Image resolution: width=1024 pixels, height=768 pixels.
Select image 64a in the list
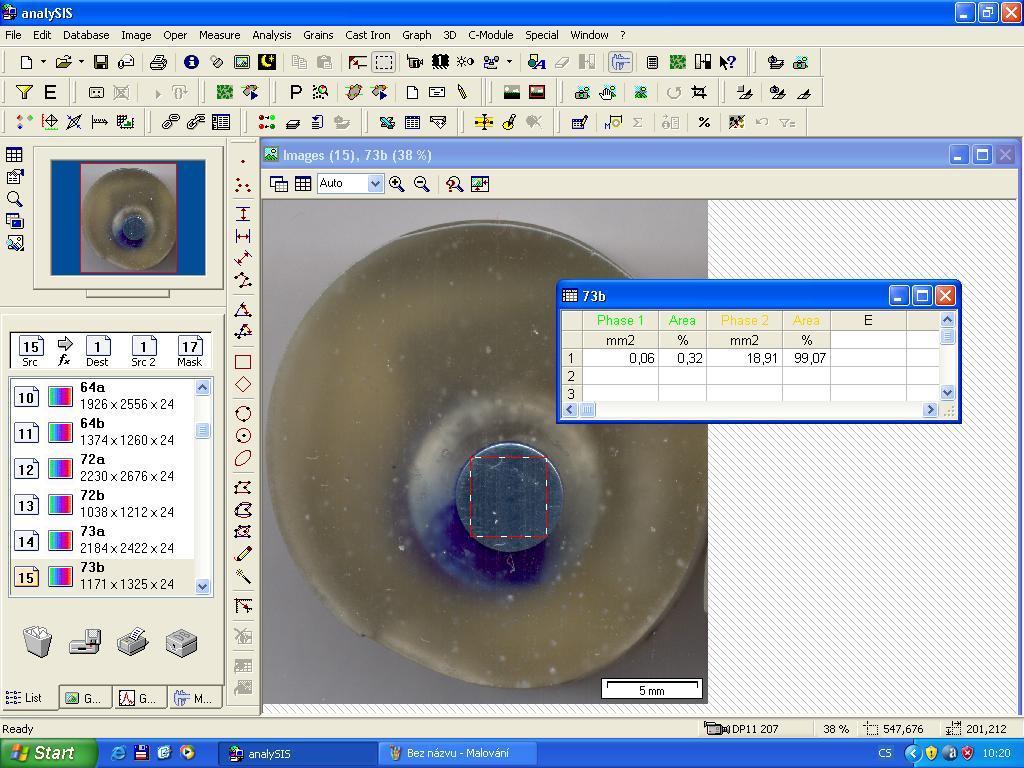point(103,396)
